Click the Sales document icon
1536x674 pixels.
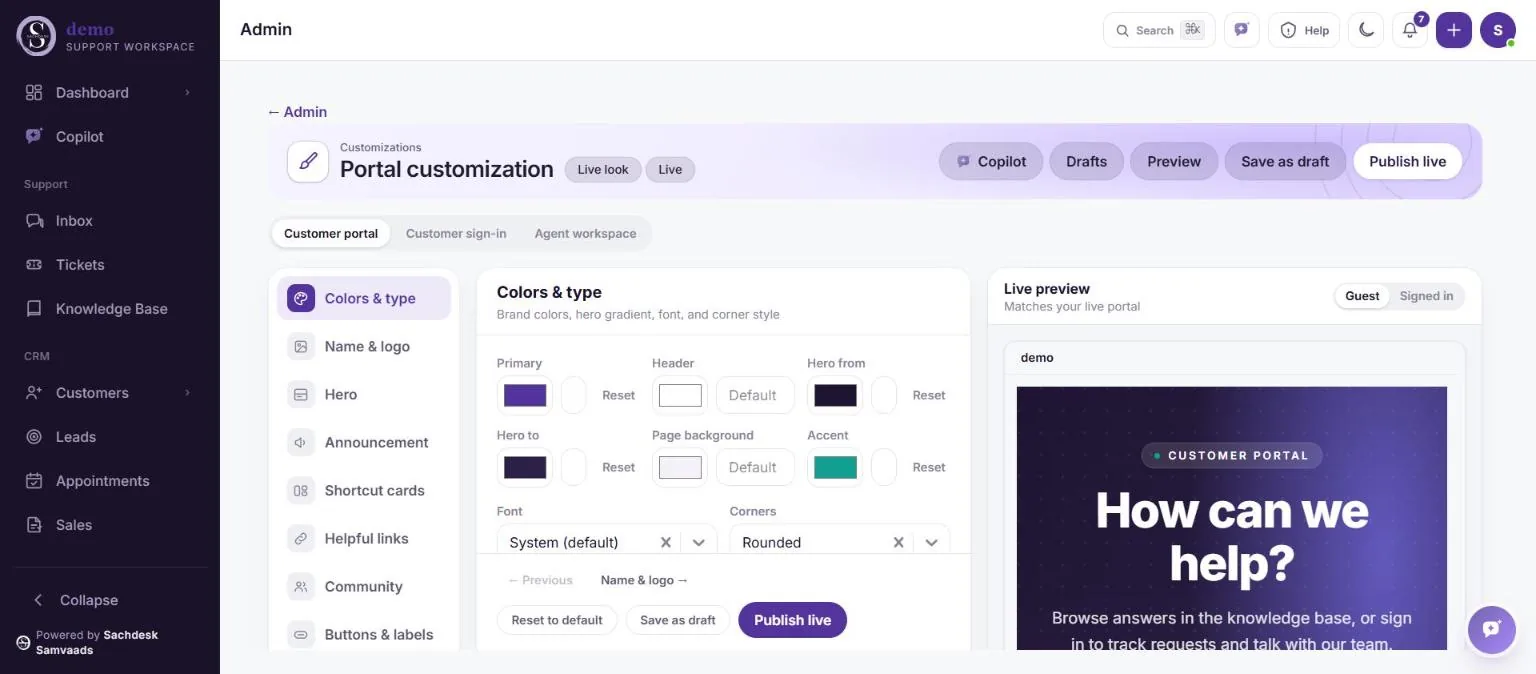[x=34, y=525]
